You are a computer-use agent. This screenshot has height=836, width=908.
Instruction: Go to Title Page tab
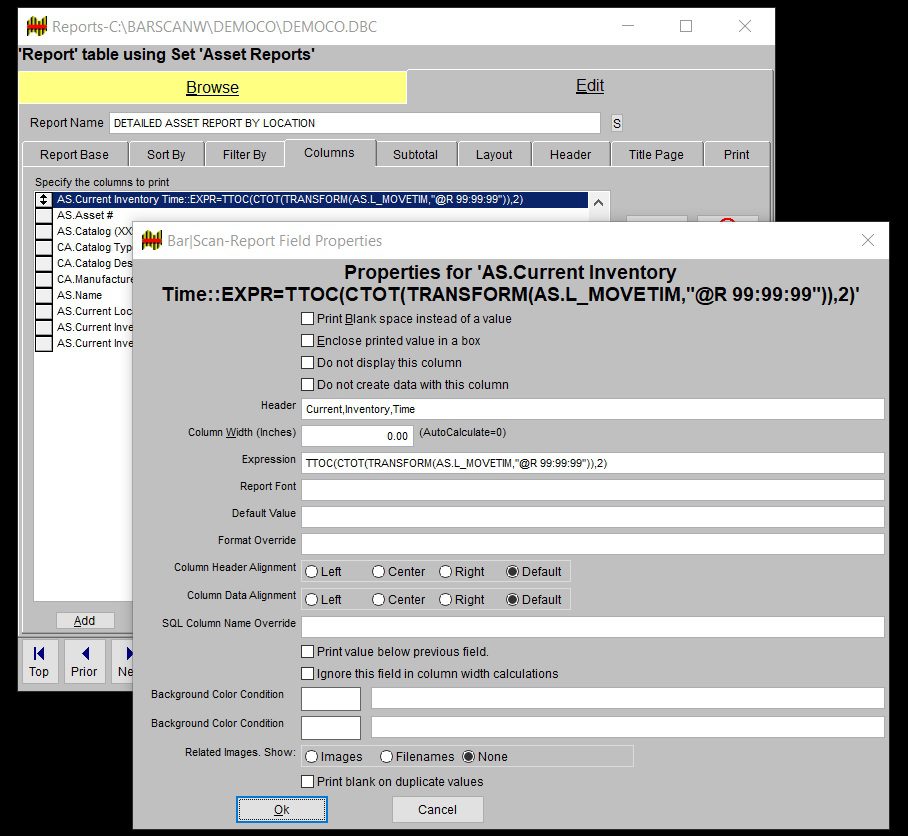coord(656,155)
